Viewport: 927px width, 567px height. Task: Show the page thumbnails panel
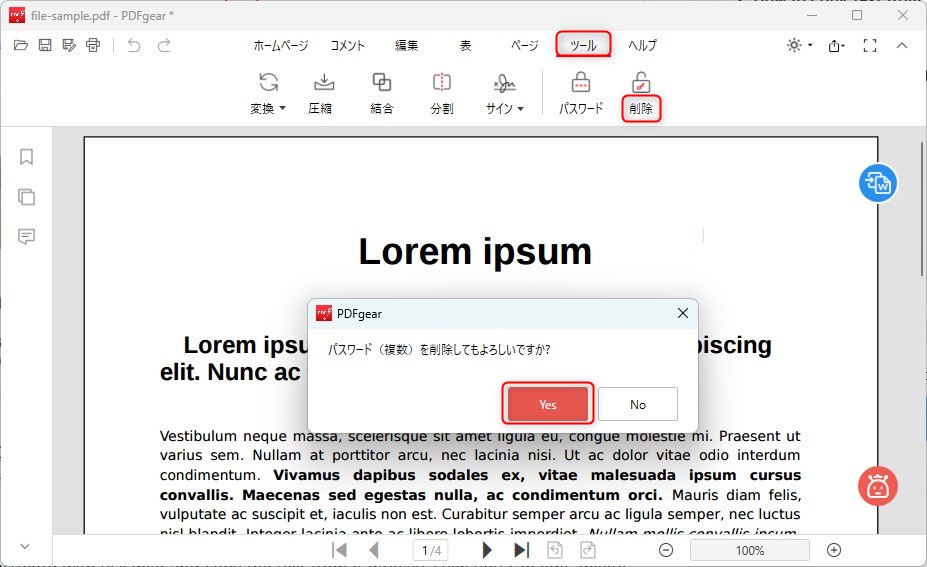tap(26, 196)
